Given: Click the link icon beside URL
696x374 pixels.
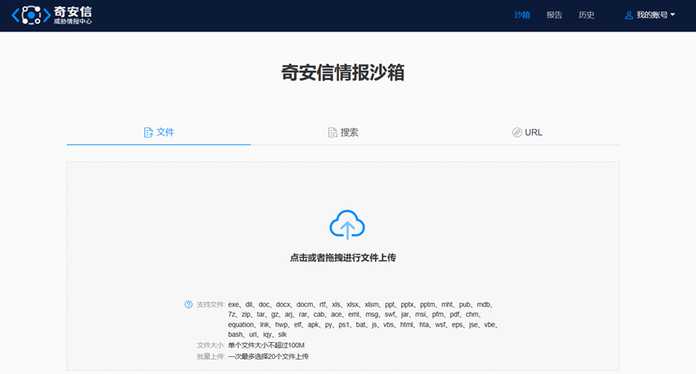Looking at the screenshot, I should click(517, 132).
